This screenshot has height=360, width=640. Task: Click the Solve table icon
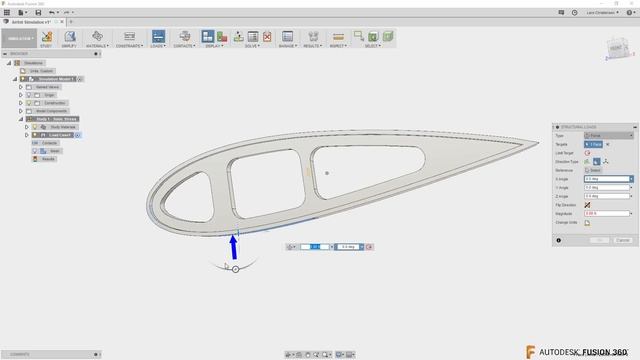point(253,37)
